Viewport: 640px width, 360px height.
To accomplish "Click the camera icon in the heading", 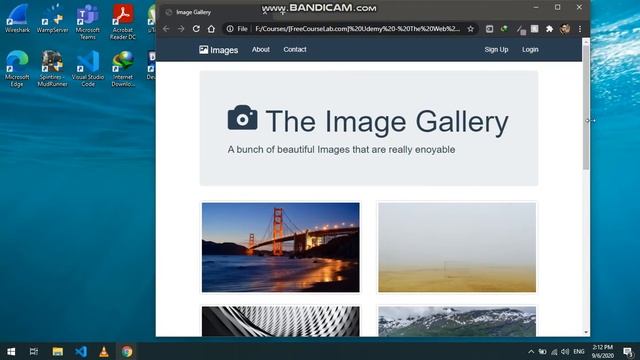I will tap(242, 118).
